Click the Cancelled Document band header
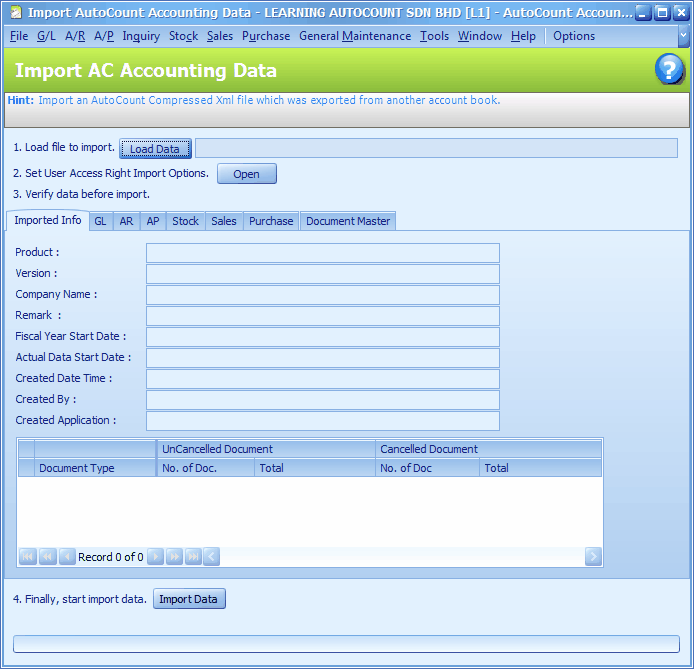This screenshot has height=669, width=694. point(489,449)
